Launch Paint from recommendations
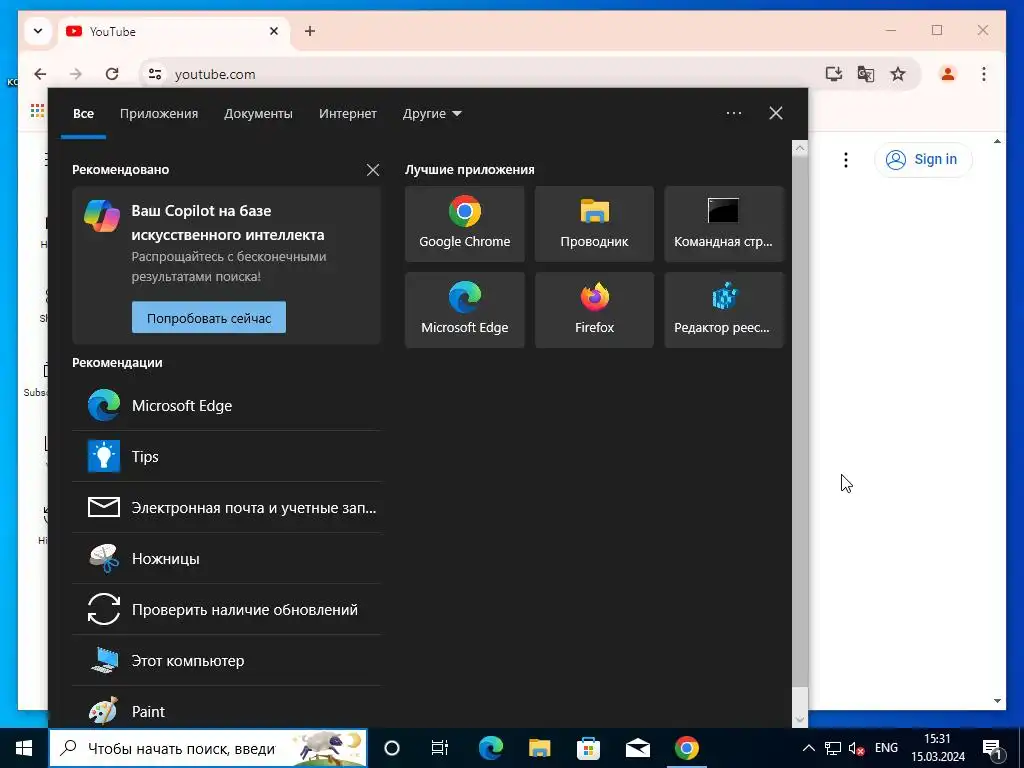The height and width of the screenshot is (768, 1024). tap(226, 711)
